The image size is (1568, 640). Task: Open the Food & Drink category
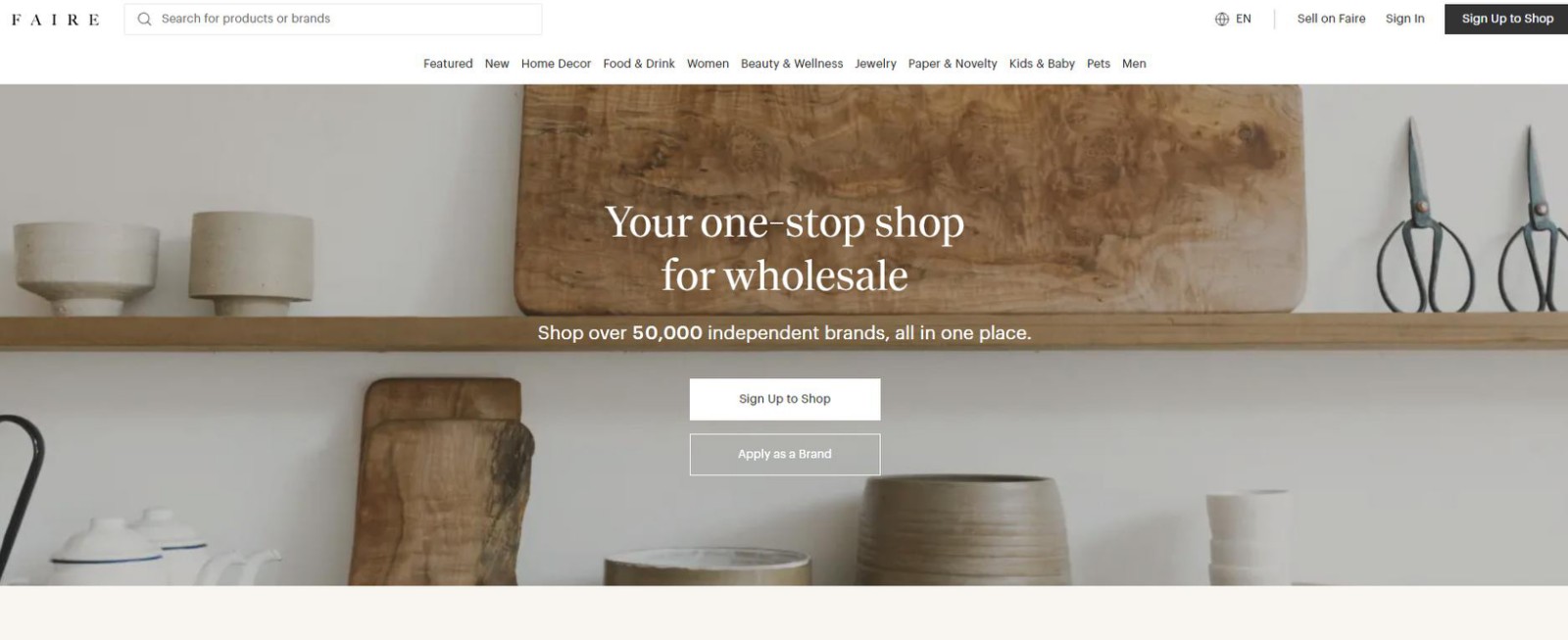[639, 64]
